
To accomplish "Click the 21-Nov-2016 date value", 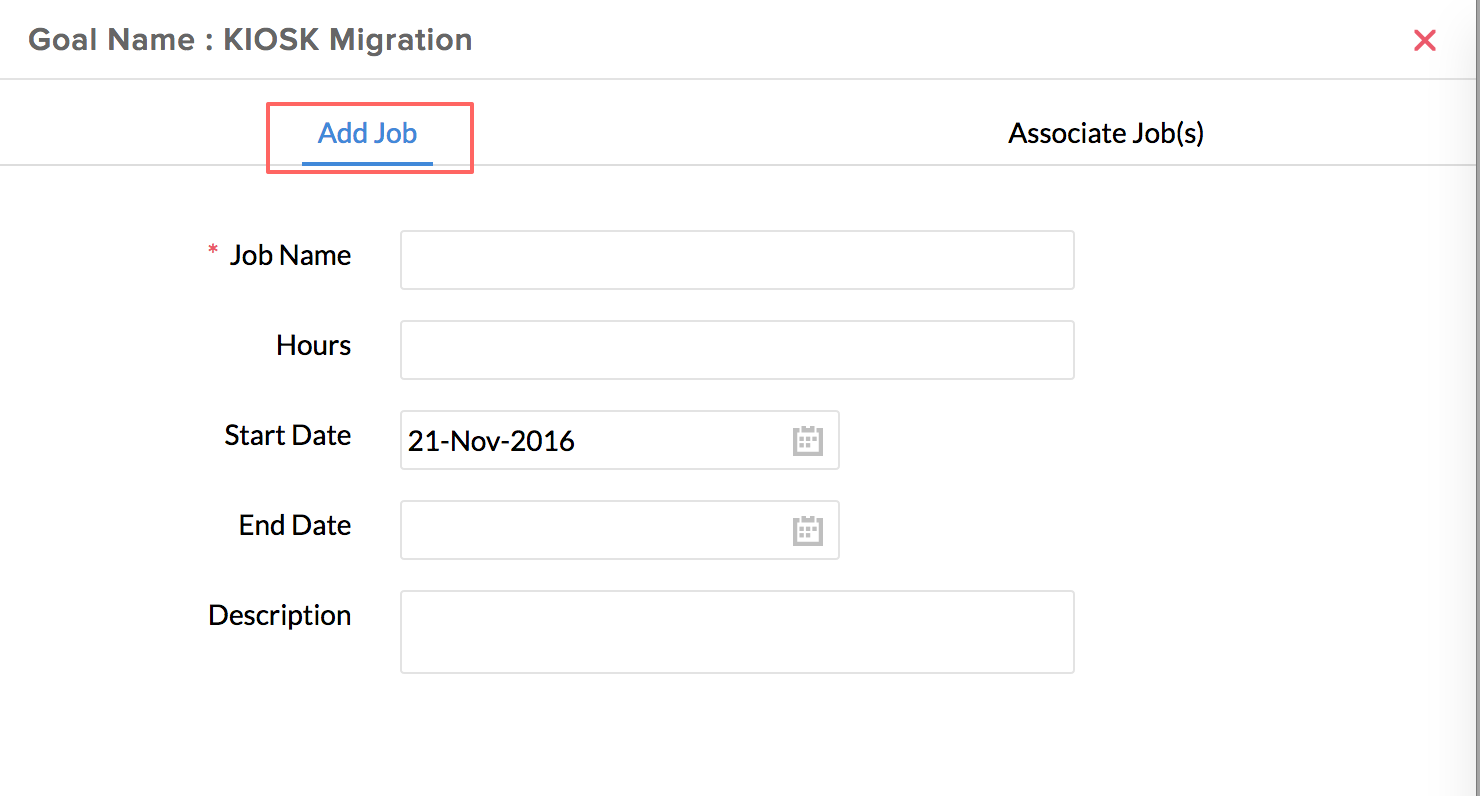I will coord(491,441).
